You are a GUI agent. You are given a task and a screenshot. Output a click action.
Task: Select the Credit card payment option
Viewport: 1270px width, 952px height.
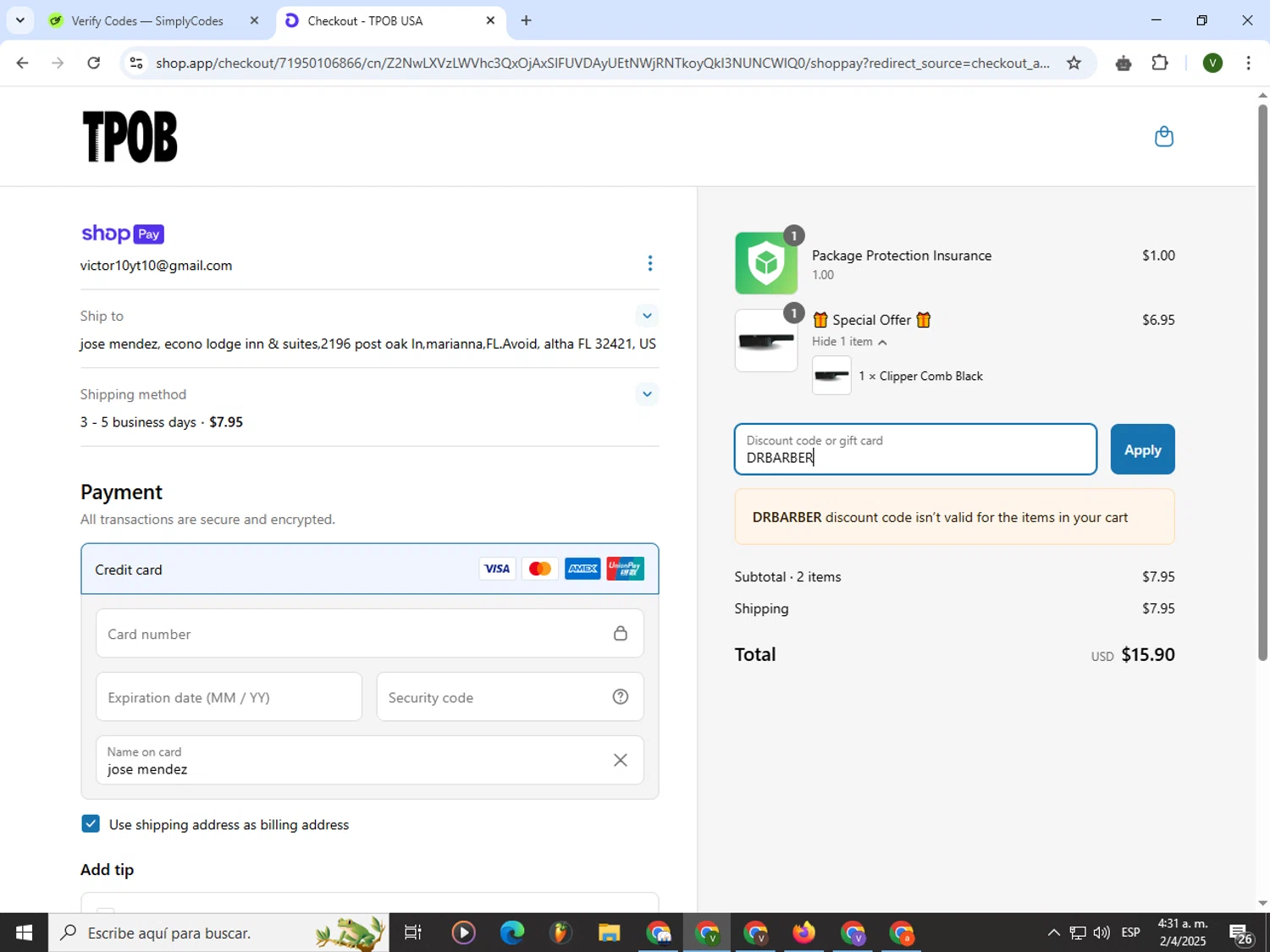point(369,569)
